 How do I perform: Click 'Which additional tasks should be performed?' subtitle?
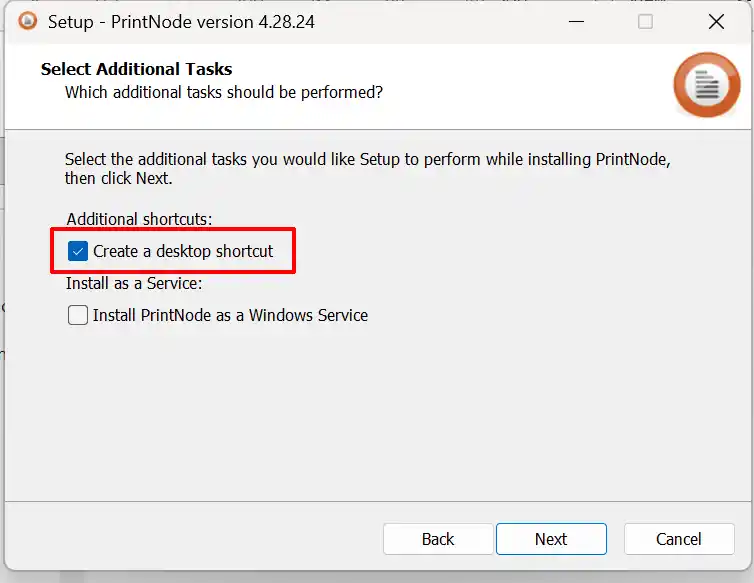[x=224, y=92]
